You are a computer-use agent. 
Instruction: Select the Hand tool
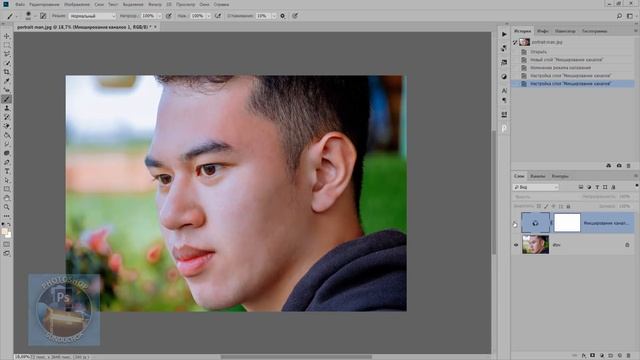[x=7, y=198]
